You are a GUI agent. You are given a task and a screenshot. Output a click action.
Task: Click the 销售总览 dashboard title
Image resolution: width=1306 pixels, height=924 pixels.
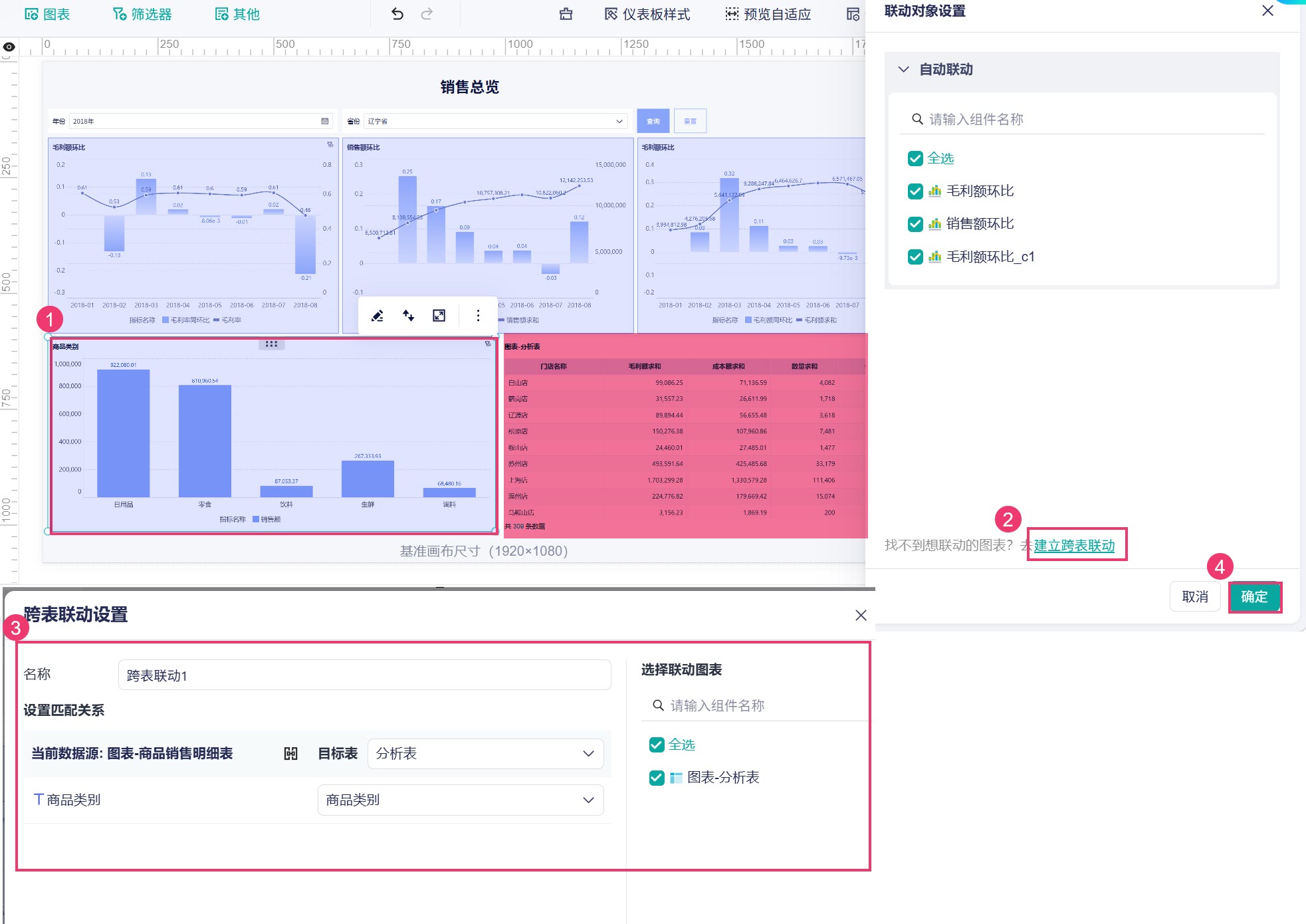(469, 87)
